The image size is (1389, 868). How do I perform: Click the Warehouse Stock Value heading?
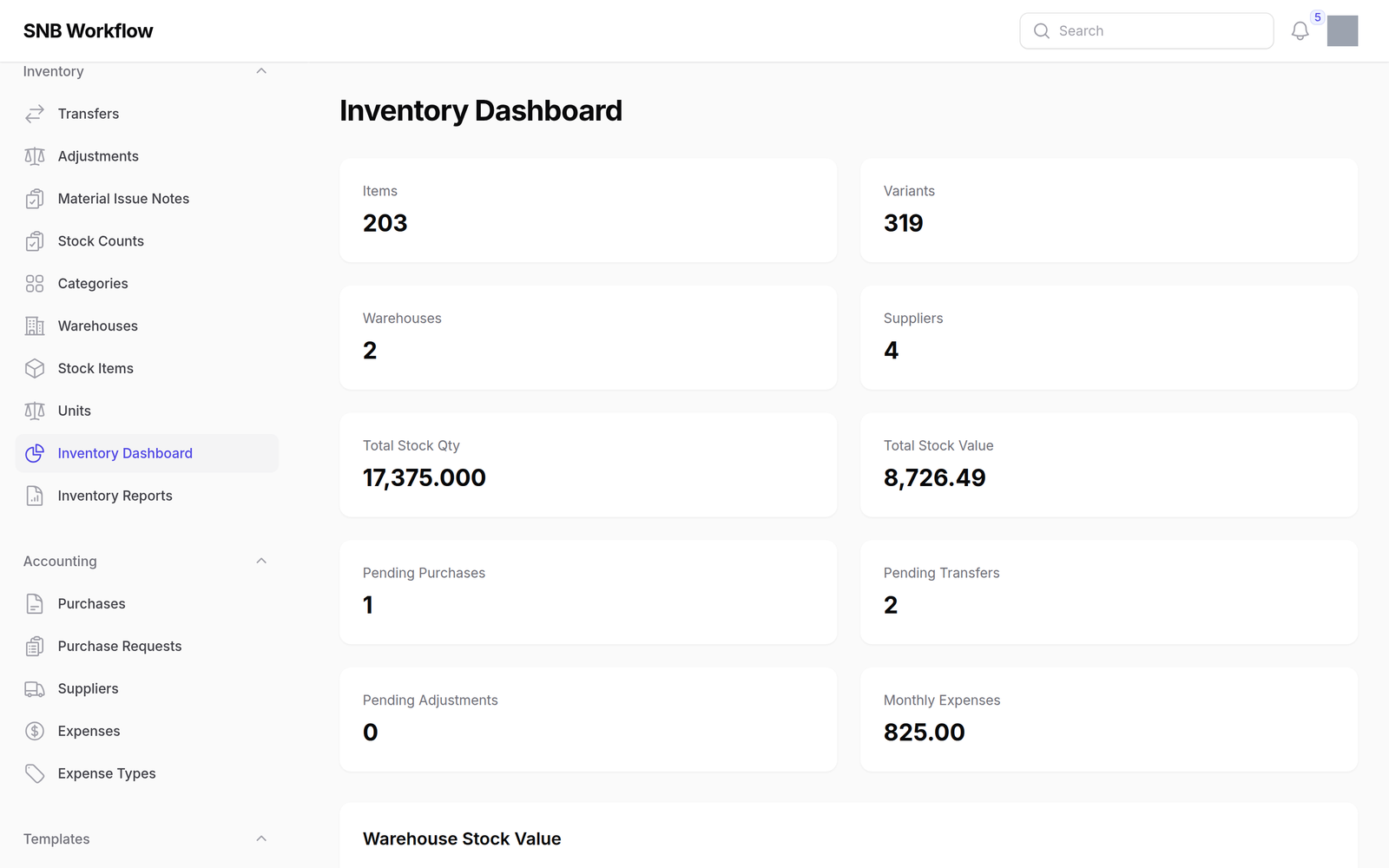(x=462, y=838)
